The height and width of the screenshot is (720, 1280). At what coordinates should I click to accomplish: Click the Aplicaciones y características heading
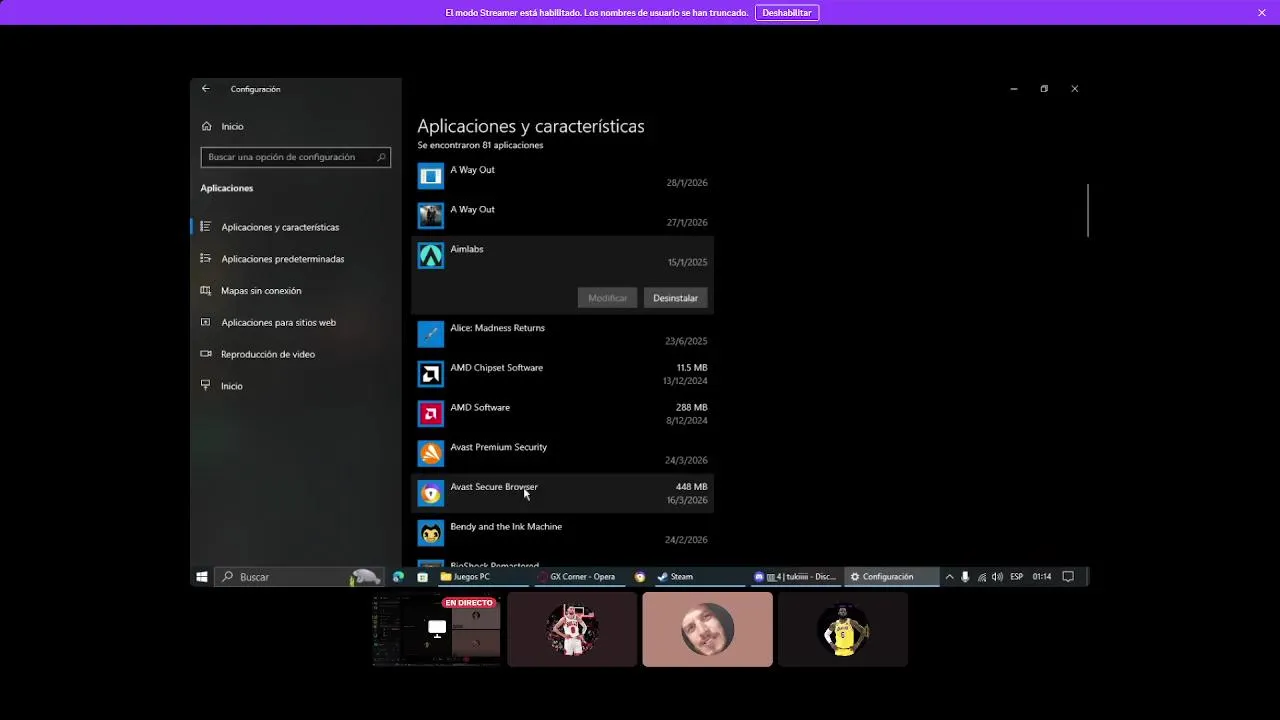(531, 126)
